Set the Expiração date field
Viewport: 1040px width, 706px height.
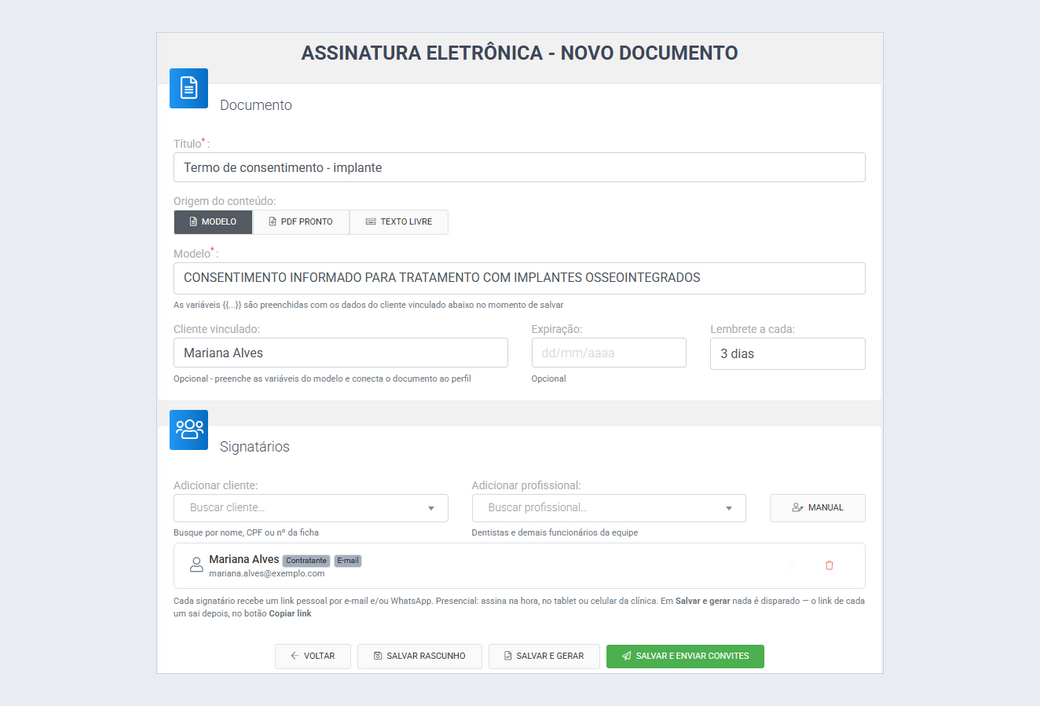609,353
